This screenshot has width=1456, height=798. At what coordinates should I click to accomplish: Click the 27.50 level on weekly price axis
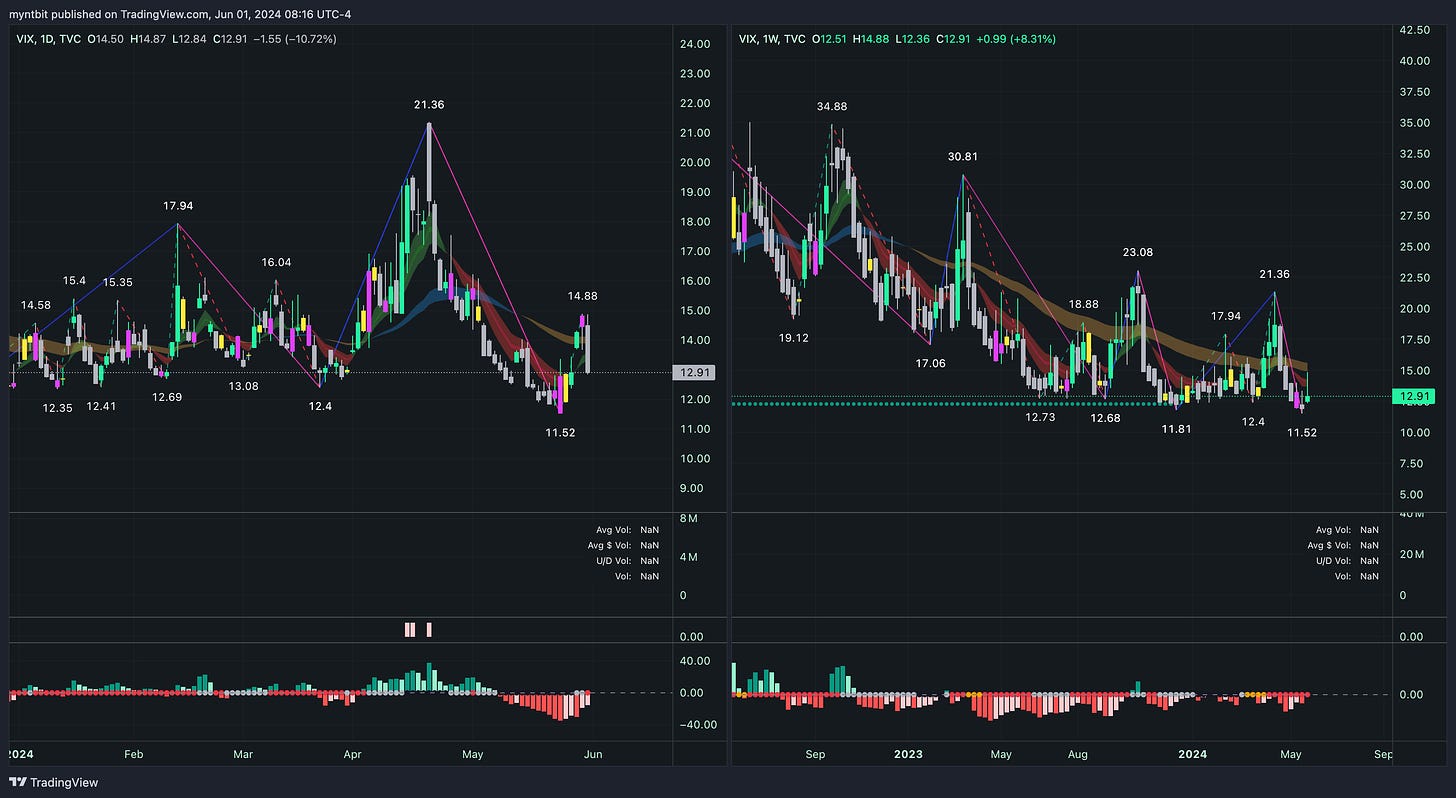(x=1414, y=217)
